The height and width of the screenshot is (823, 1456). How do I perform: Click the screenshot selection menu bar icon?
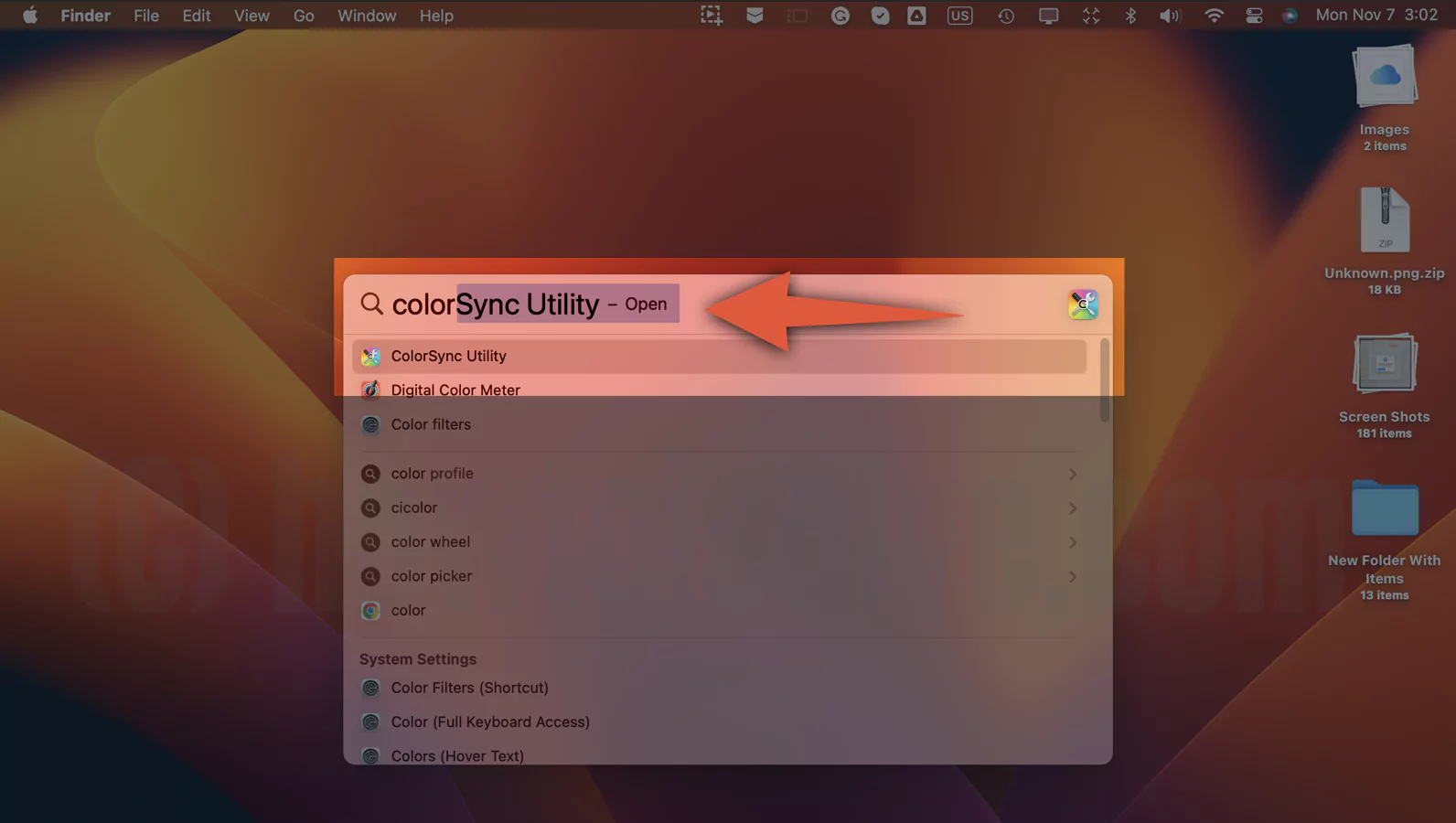point(712,16)
